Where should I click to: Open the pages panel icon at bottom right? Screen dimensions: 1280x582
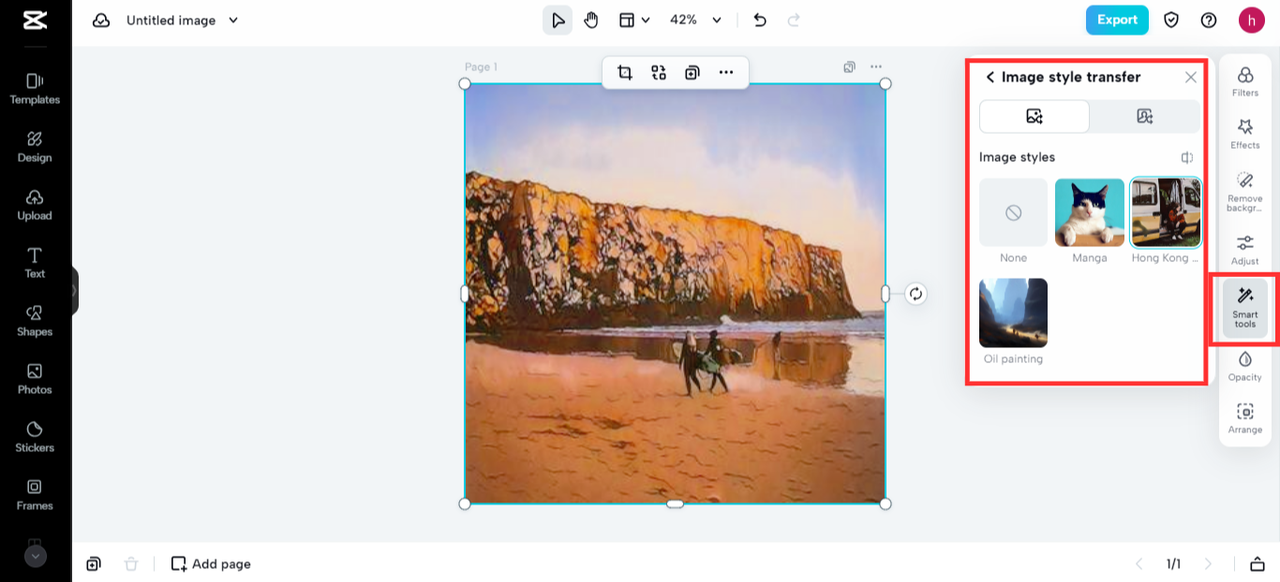1258,564
